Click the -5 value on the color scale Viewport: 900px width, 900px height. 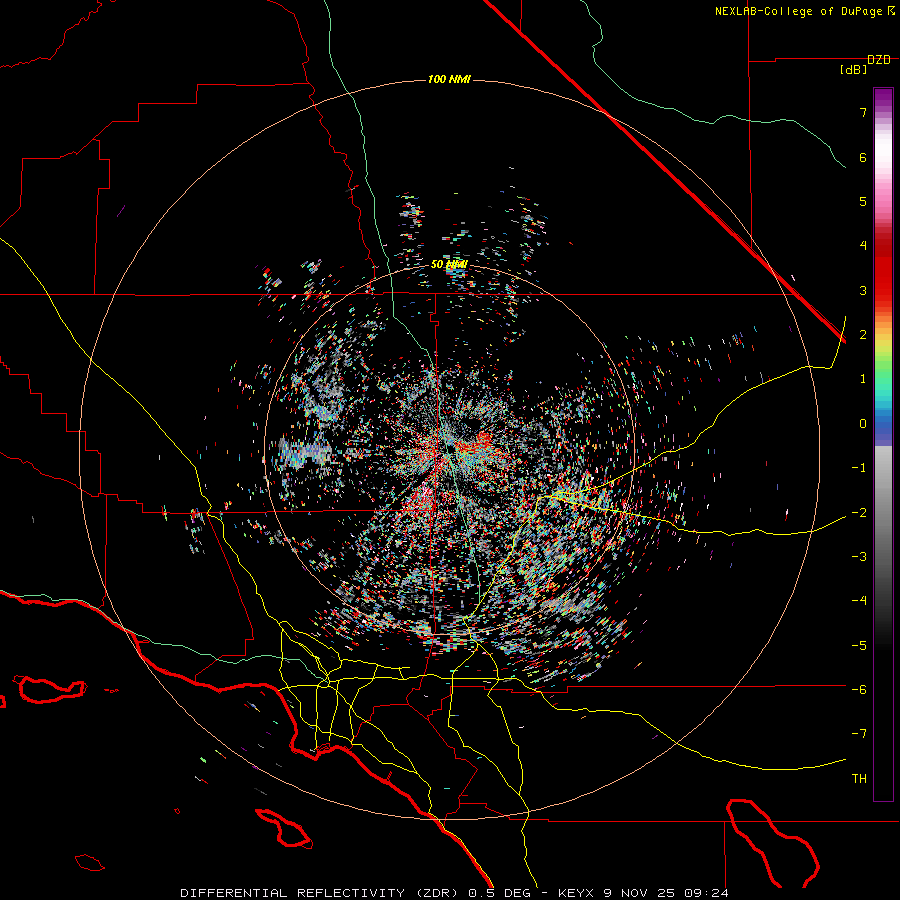click(x=859, y=645)
